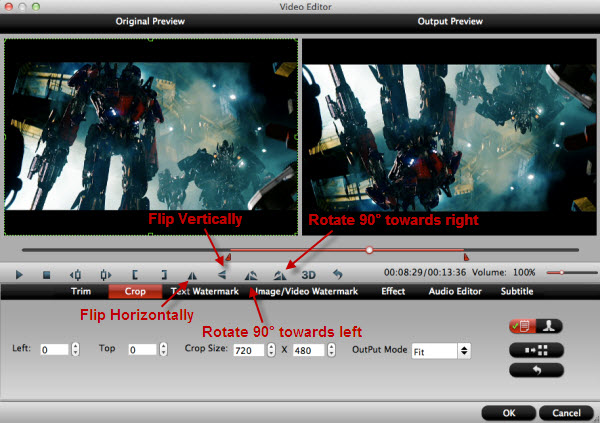Open the 3D effect option

click(x=308, y=275)
